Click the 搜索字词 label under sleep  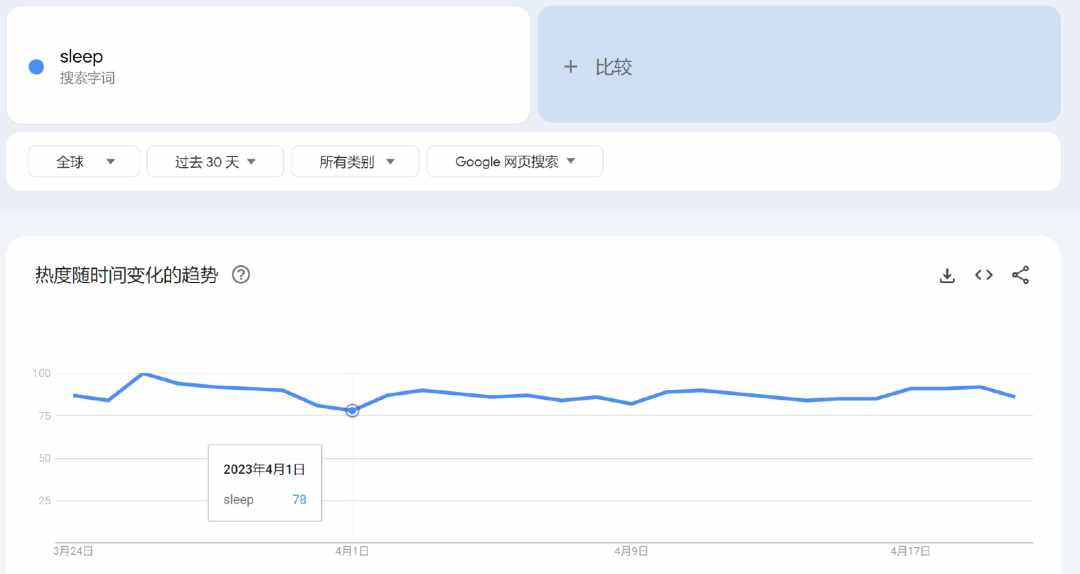point(87,78)
